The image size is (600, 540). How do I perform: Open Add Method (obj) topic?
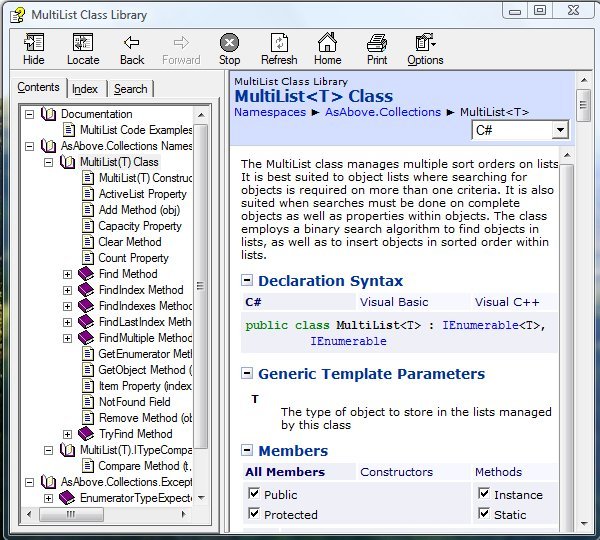click(139, 210)
